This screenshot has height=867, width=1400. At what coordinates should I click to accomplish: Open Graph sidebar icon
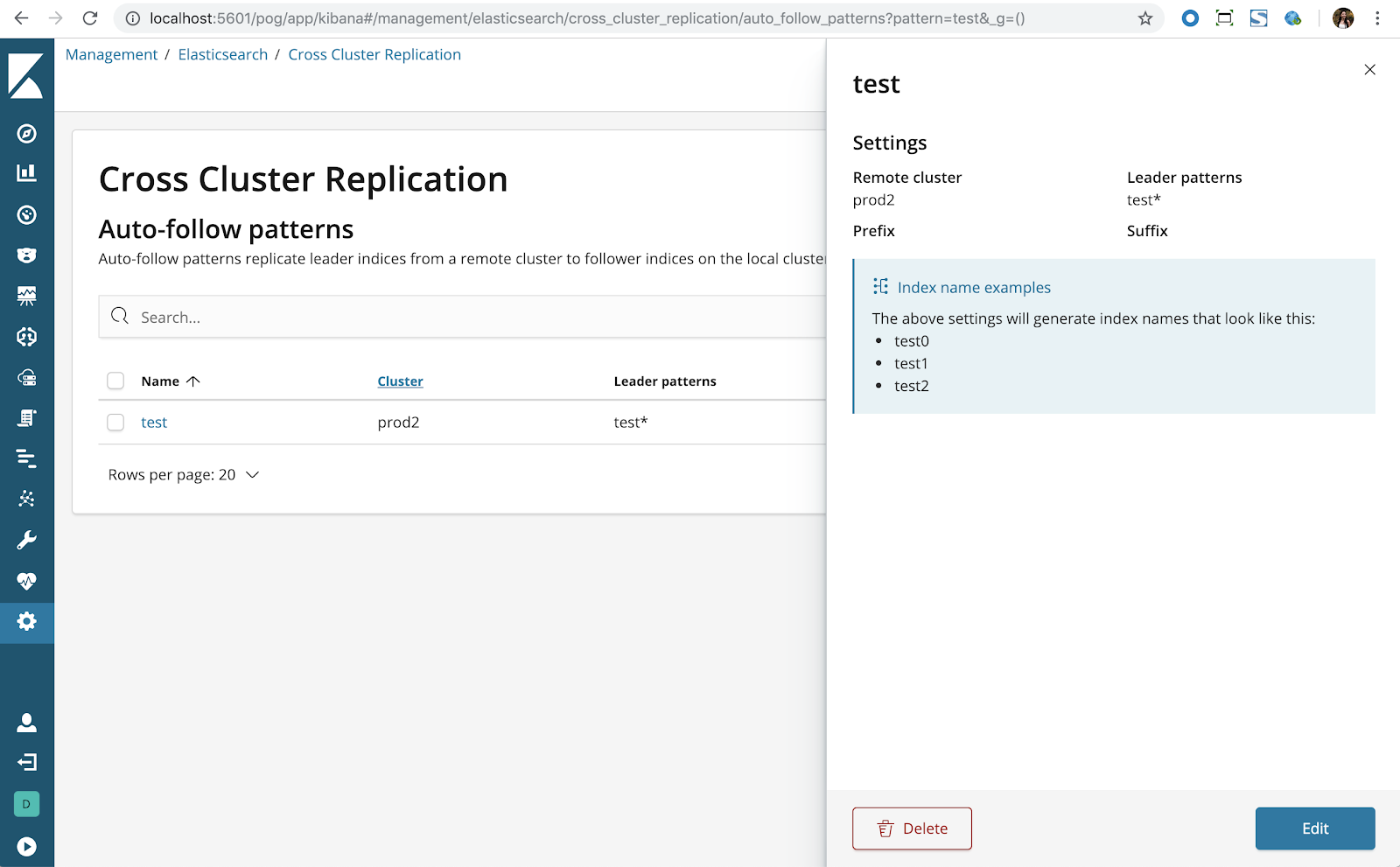coord(27,499)
